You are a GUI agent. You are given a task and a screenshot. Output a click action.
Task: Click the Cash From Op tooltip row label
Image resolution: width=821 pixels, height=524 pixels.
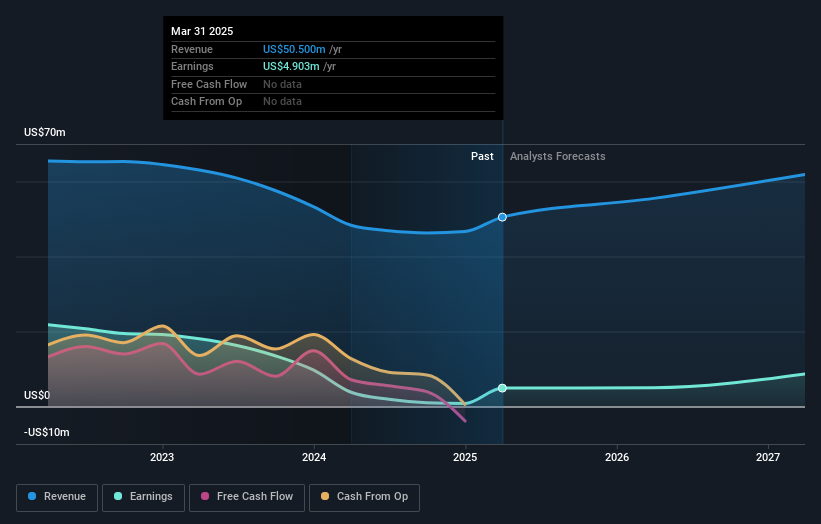tap(206, 102)
